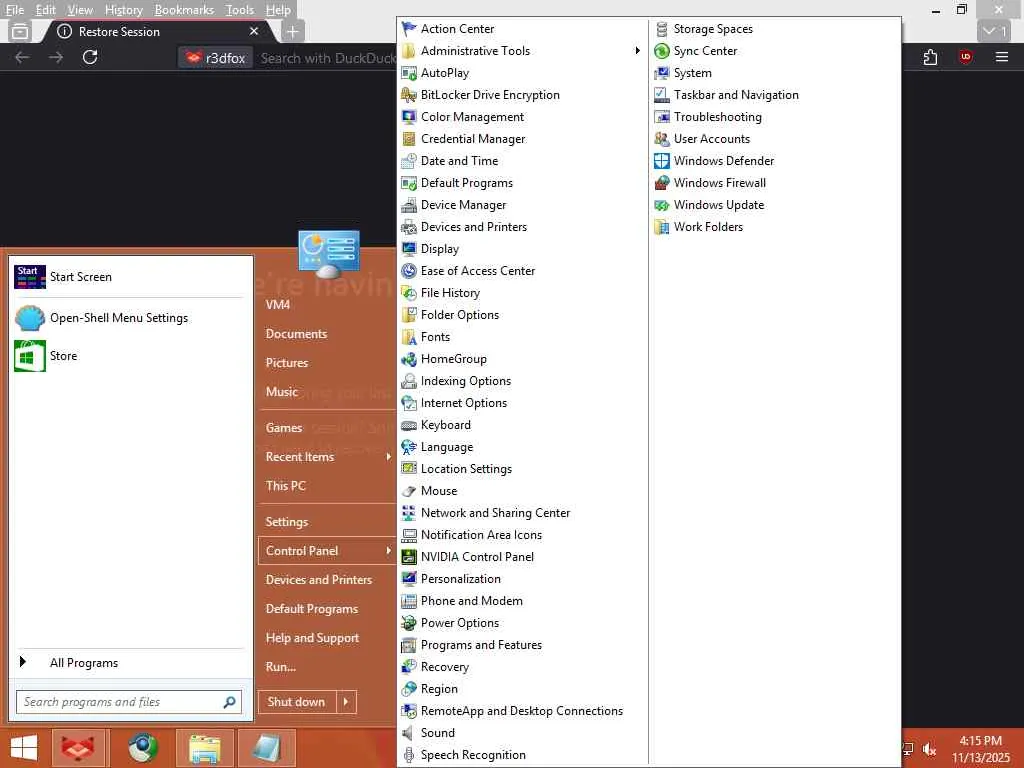Open User Accounts icon
The width and height of the screenshot is (1024, 768).
pyautogui.click(x=662, y=139)
